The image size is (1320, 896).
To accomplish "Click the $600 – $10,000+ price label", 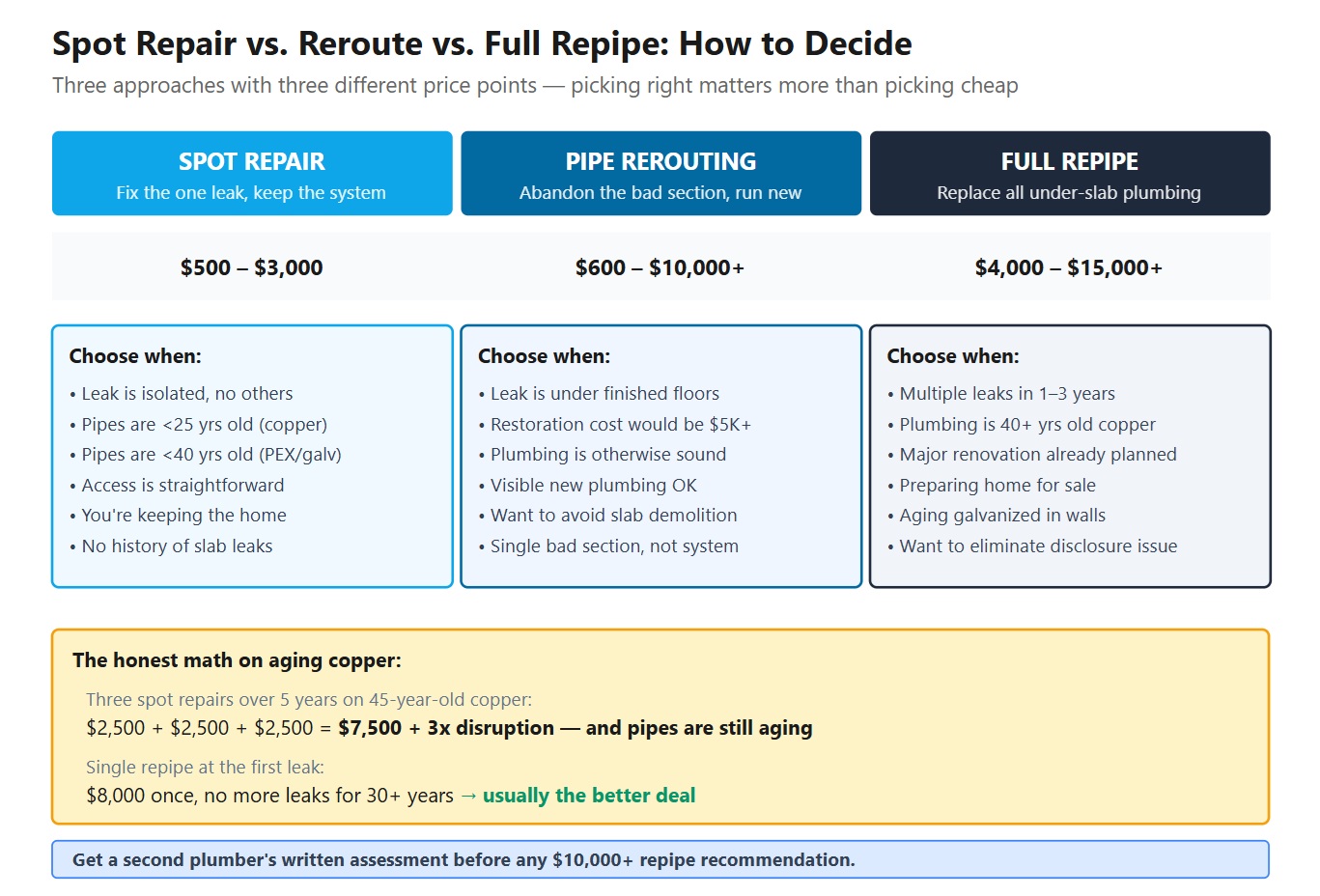I will click(660, 267).
